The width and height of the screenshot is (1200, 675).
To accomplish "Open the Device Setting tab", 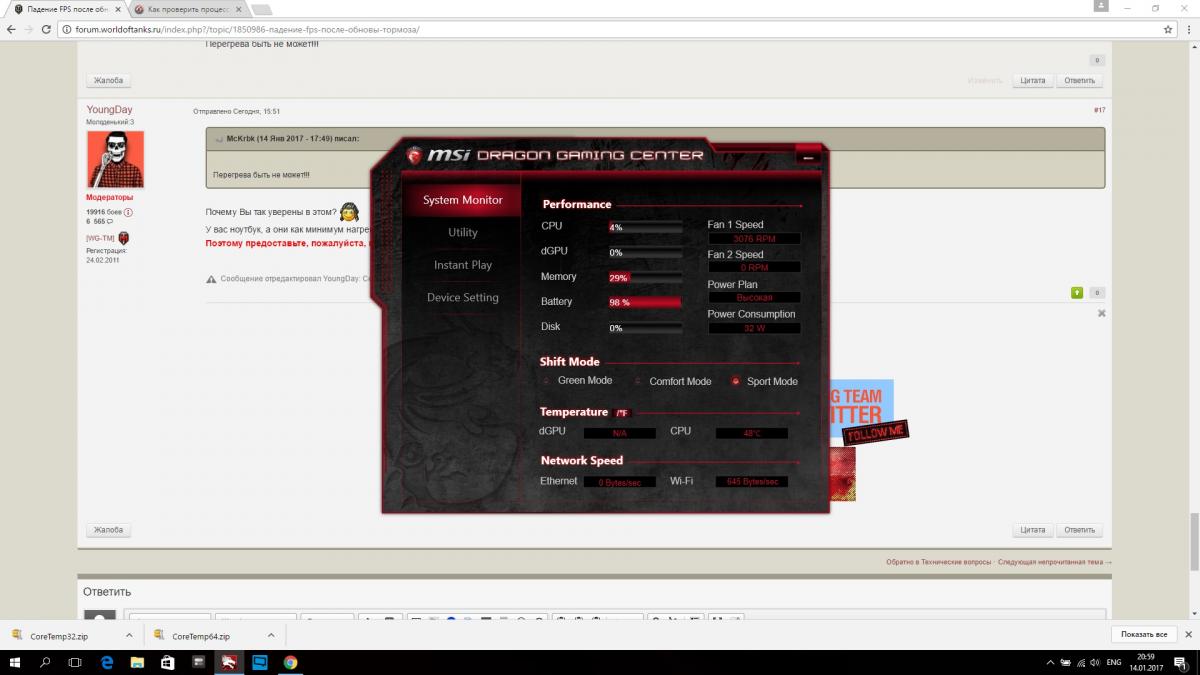I will pos(462,298).
